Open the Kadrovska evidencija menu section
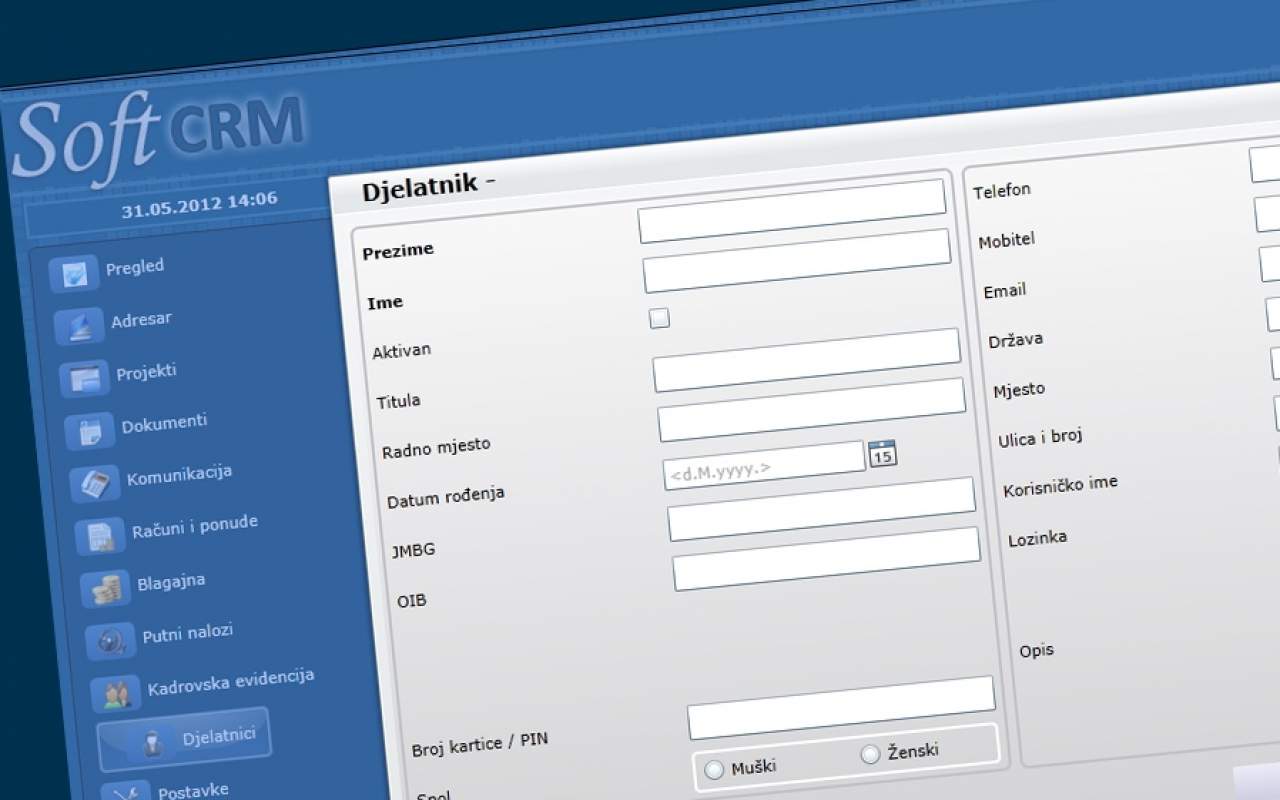The width and height of the screenshot is (1280, 800). 230,685
